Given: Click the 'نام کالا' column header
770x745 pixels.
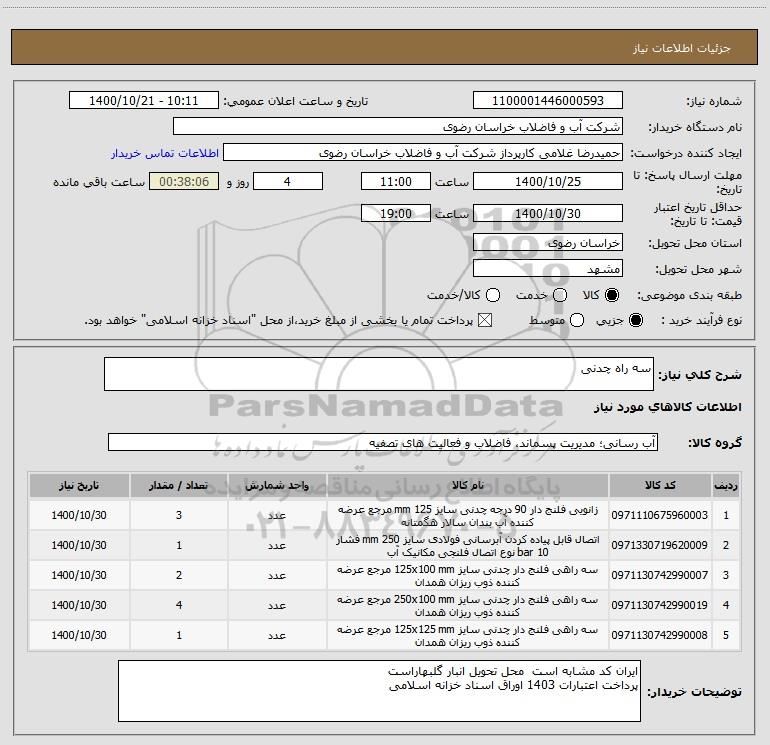Looking at the screenshot, I should pyautogui.click(x=468, y=485).
